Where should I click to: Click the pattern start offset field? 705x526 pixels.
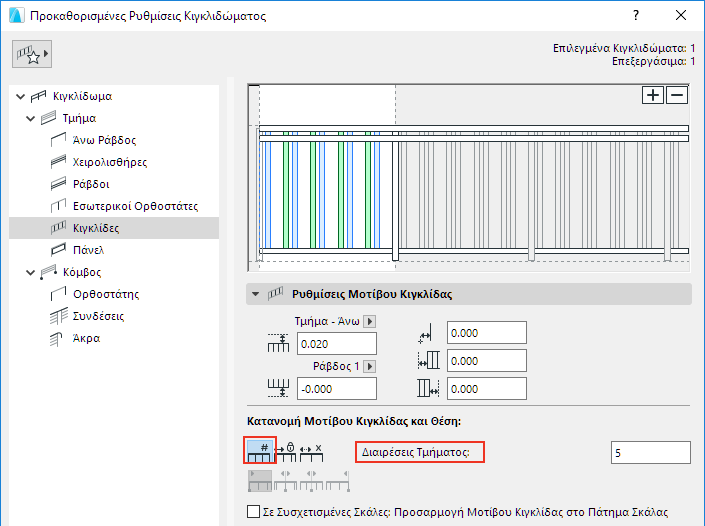[x=486, y=361]
